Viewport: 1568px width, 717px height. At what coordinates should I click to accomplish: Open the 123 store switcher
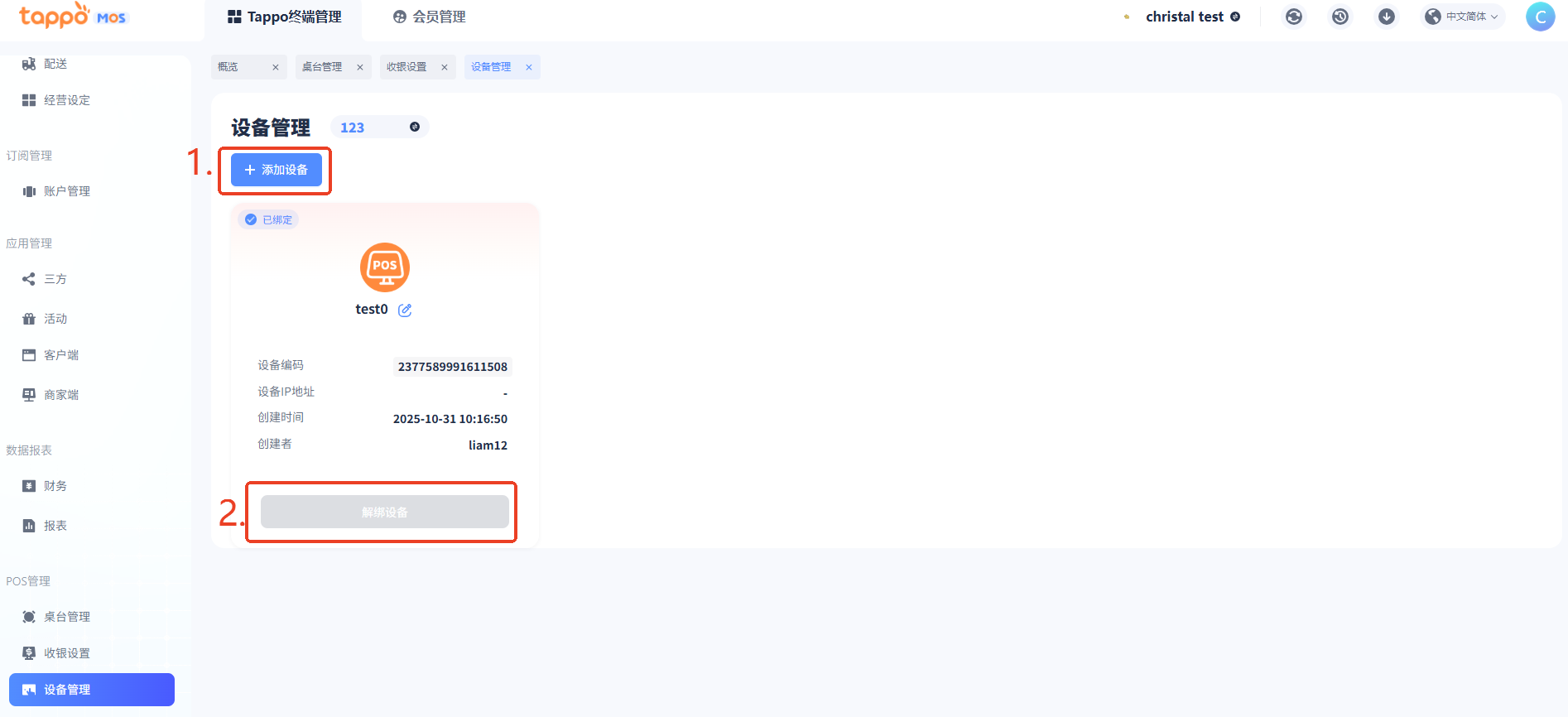coord(379,128)
